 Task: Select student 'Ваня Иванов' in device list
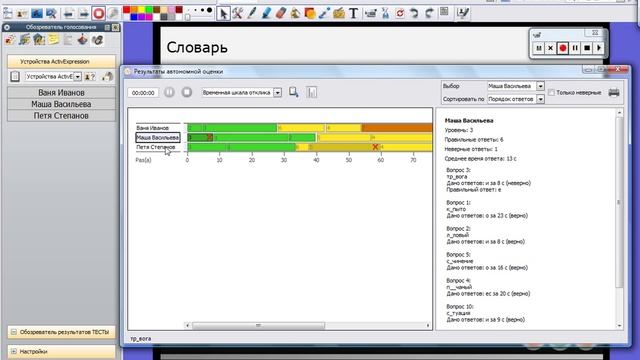[x=61, y=93]
